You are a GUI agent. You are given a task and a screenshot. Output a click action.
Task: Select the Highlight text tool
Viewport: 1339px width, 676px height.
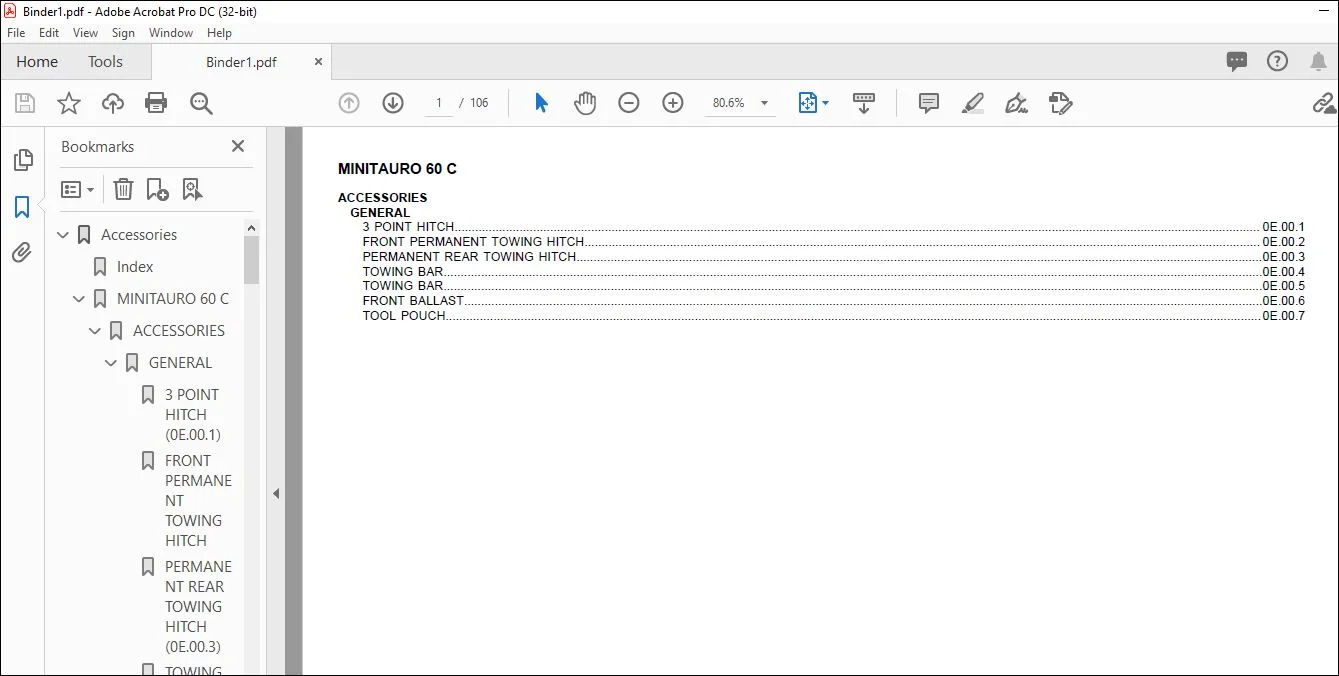(x=972, y=103)
